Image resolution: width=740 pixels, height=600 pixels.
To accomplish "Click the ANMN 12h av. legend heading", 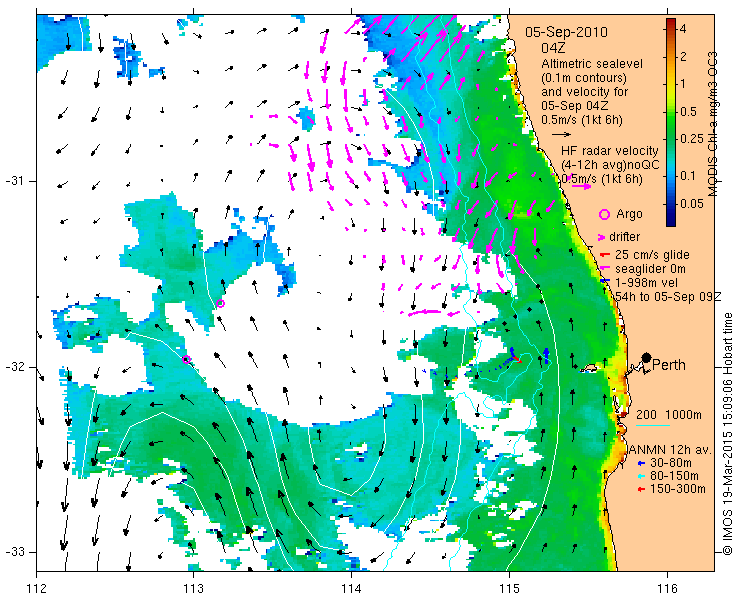I will point(670,449).
